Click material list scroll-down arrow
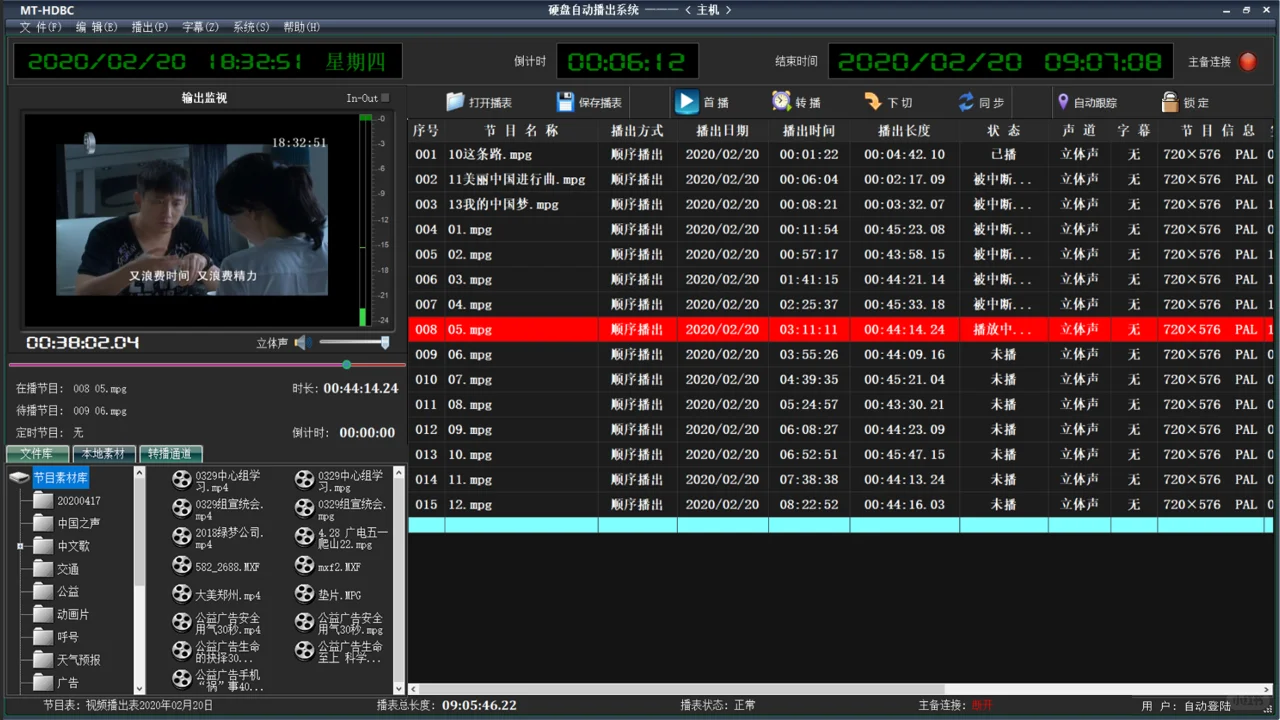The image size is (1280, 720). point(399,688)
